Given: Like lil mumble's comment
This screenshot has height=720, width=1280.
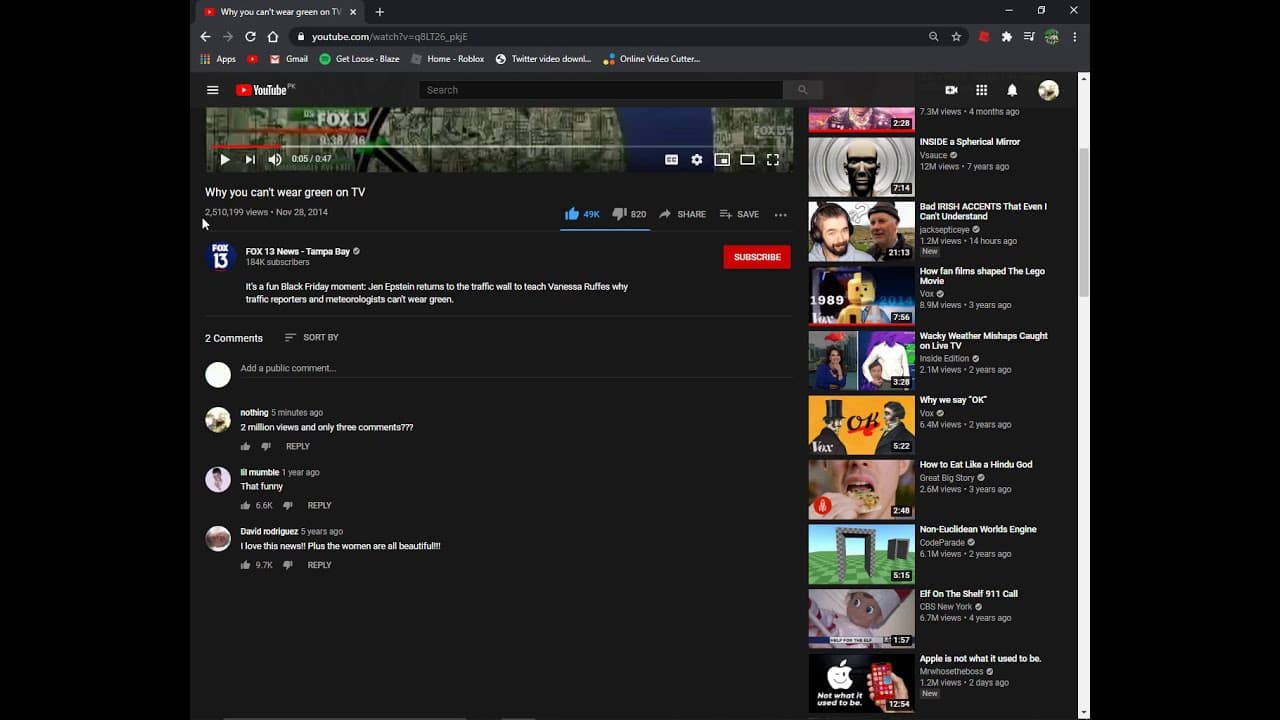Looking at the screenshot, I should coord(245,506).
